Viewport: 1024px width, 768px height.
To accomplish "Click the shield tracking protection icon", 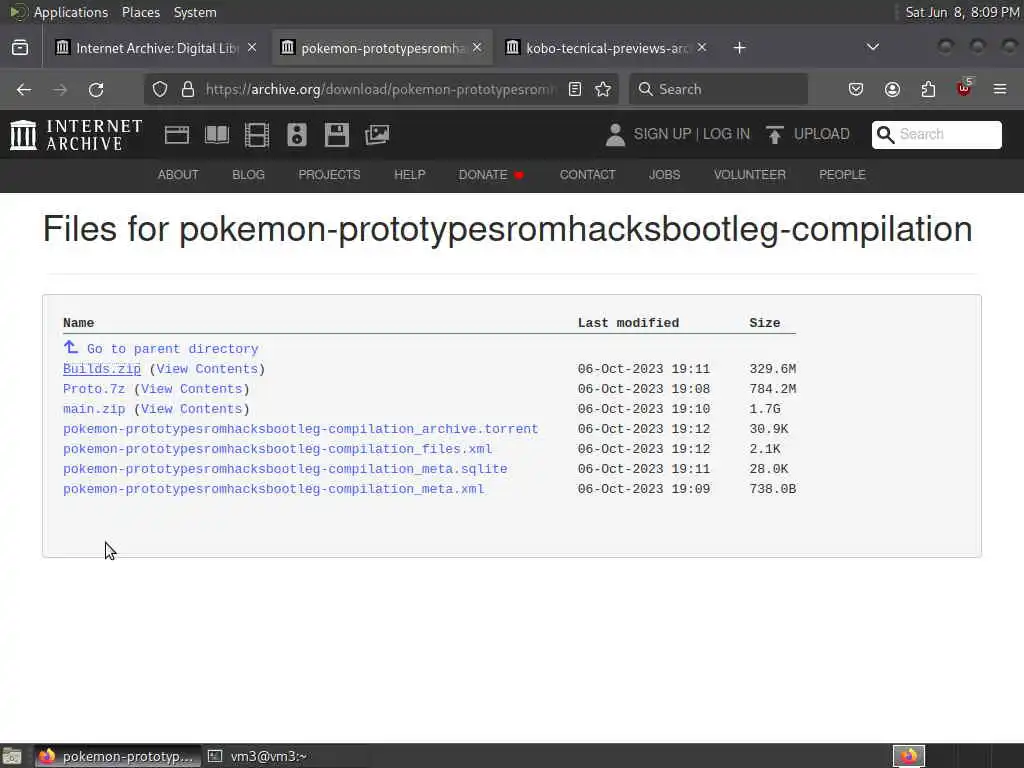I will 160,89.
